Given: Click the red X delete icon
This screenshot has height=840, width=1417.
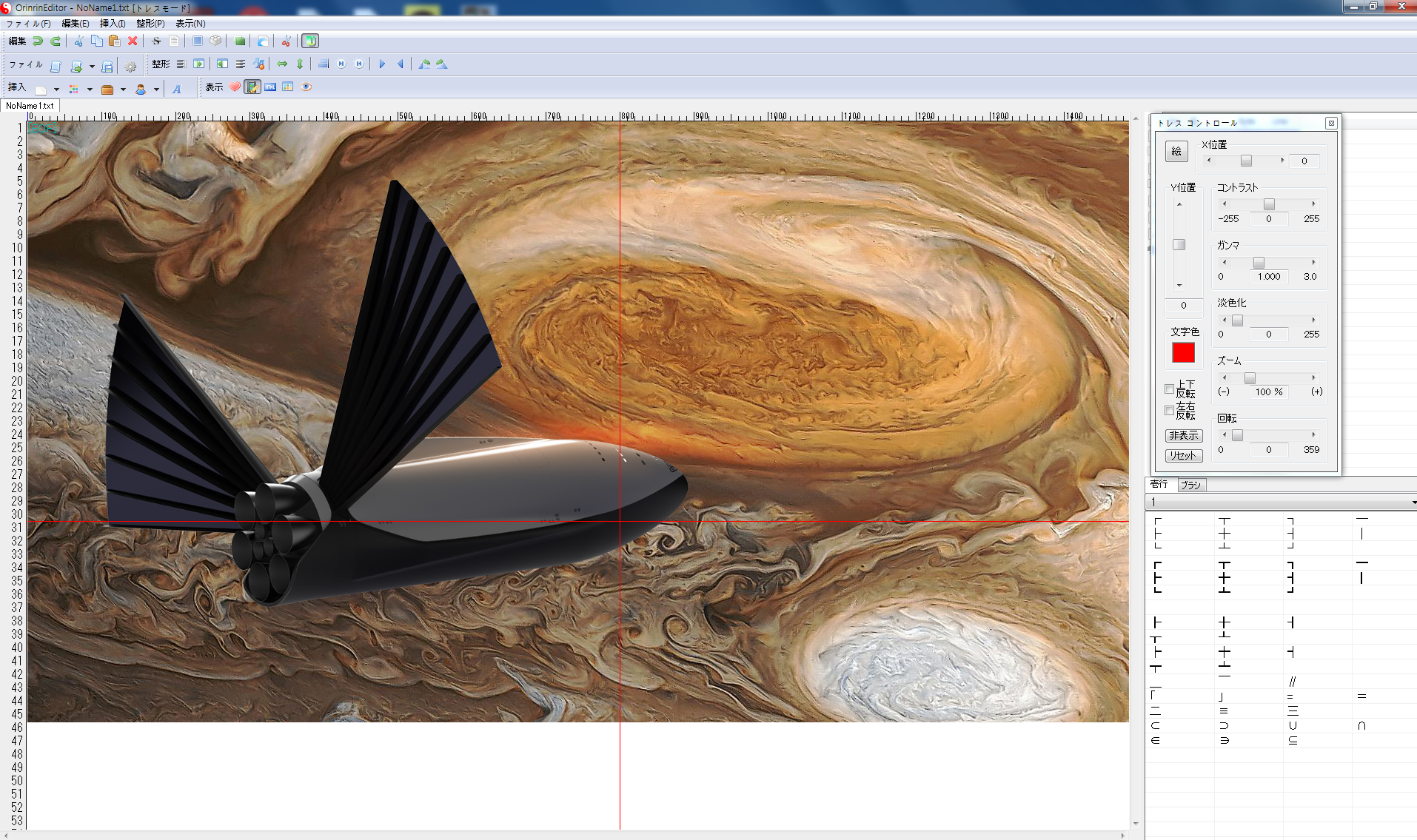Looking at the screenshot, I should pyautogui.click(x=133, y=41).
